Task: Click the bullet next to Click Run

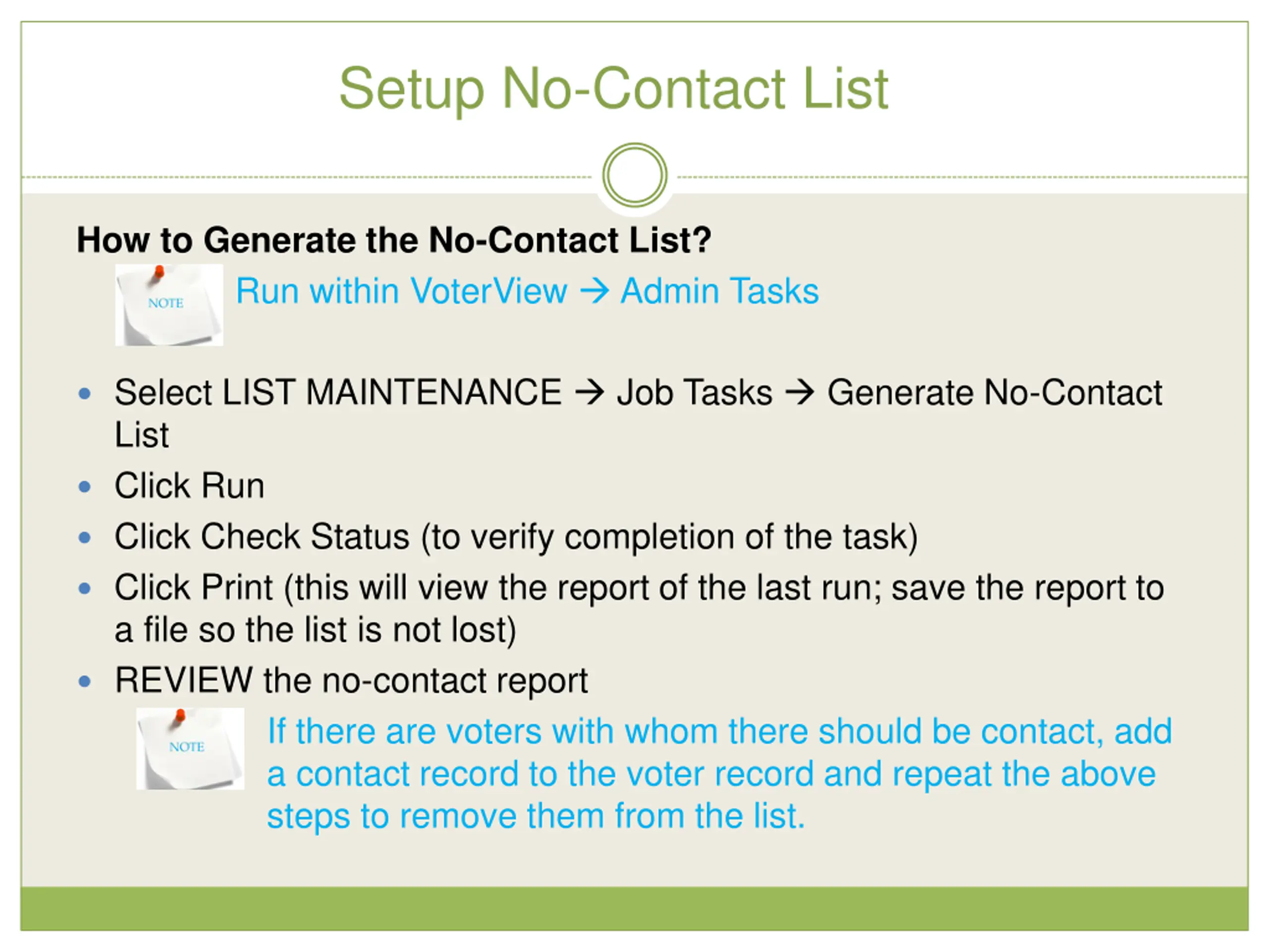Action: click(85, 487)
